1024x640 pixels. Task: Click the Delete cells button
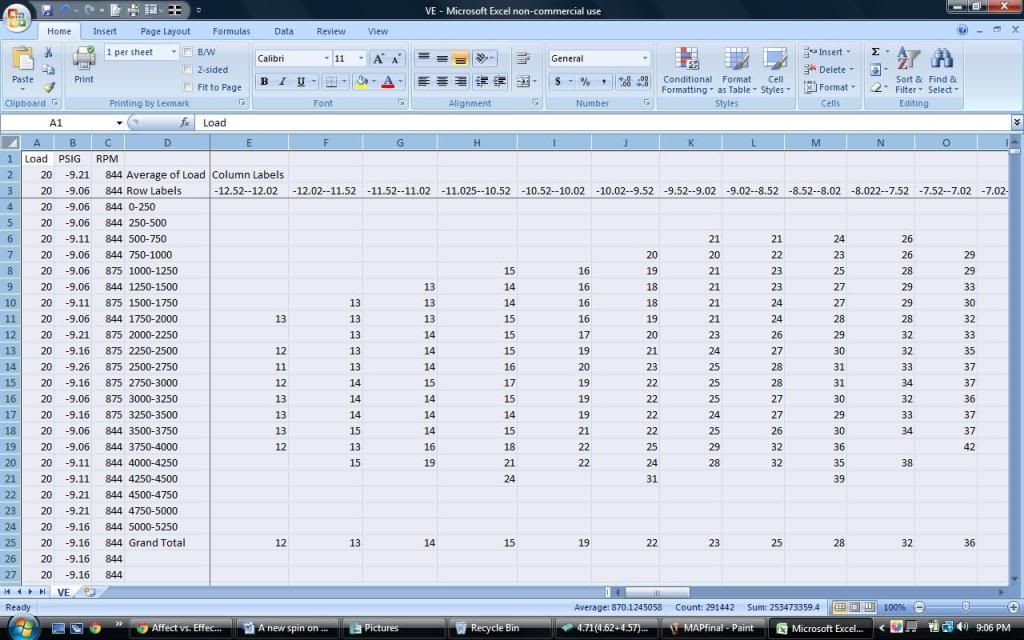coord(829,69)
